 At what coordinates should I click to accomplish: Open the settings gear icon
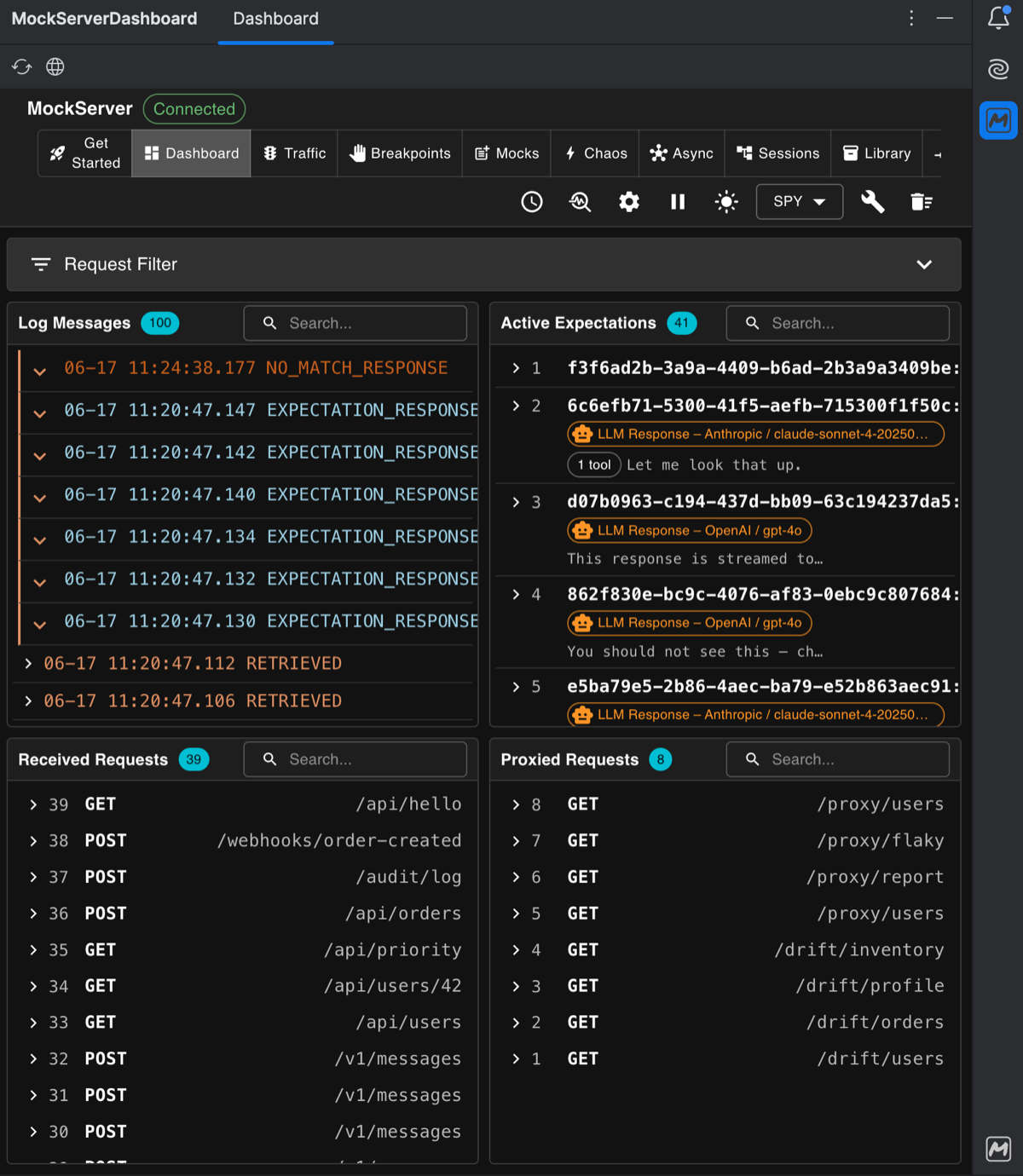pos(629,202)
